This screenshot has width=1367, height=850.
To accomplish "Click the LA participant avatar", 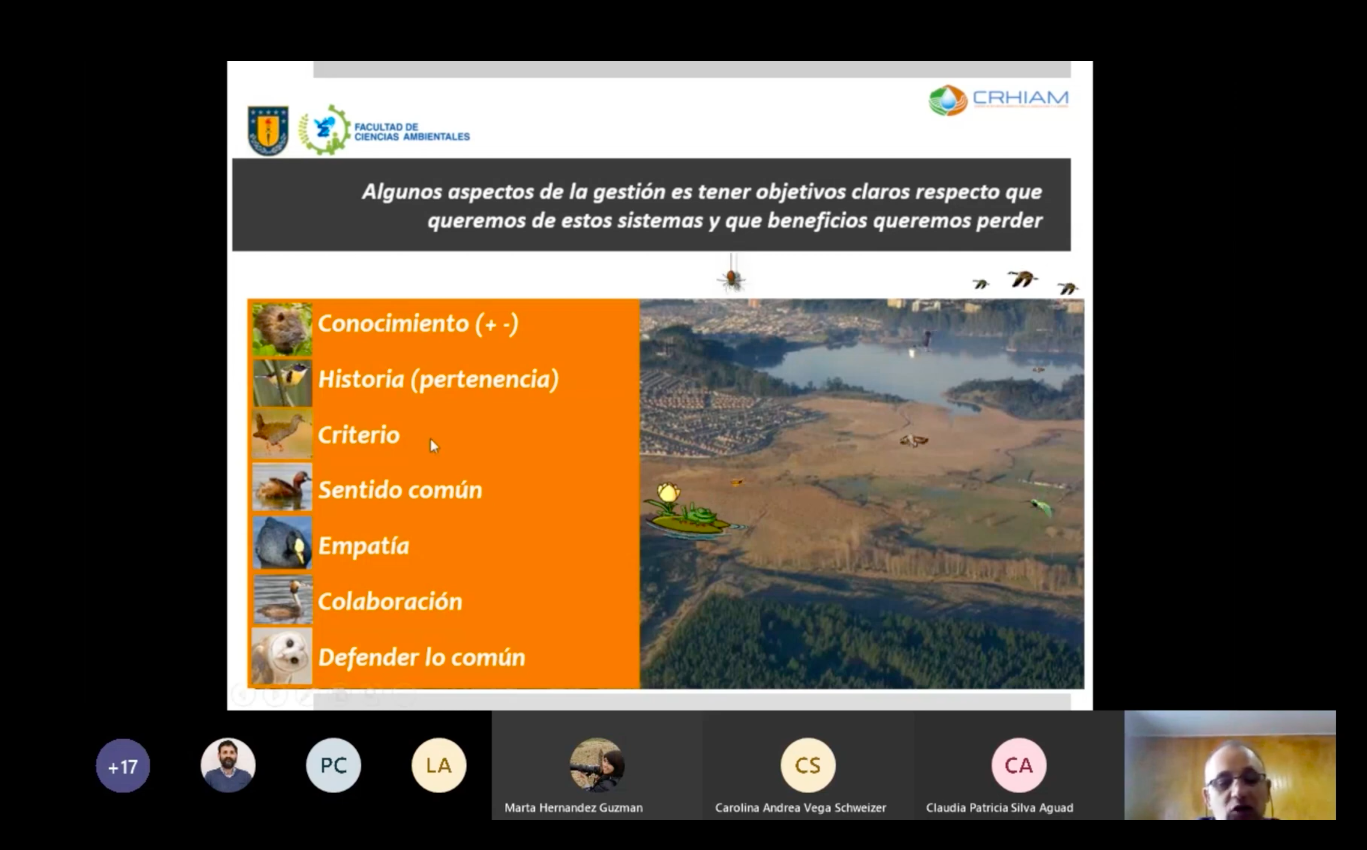I will coord(438,765).
